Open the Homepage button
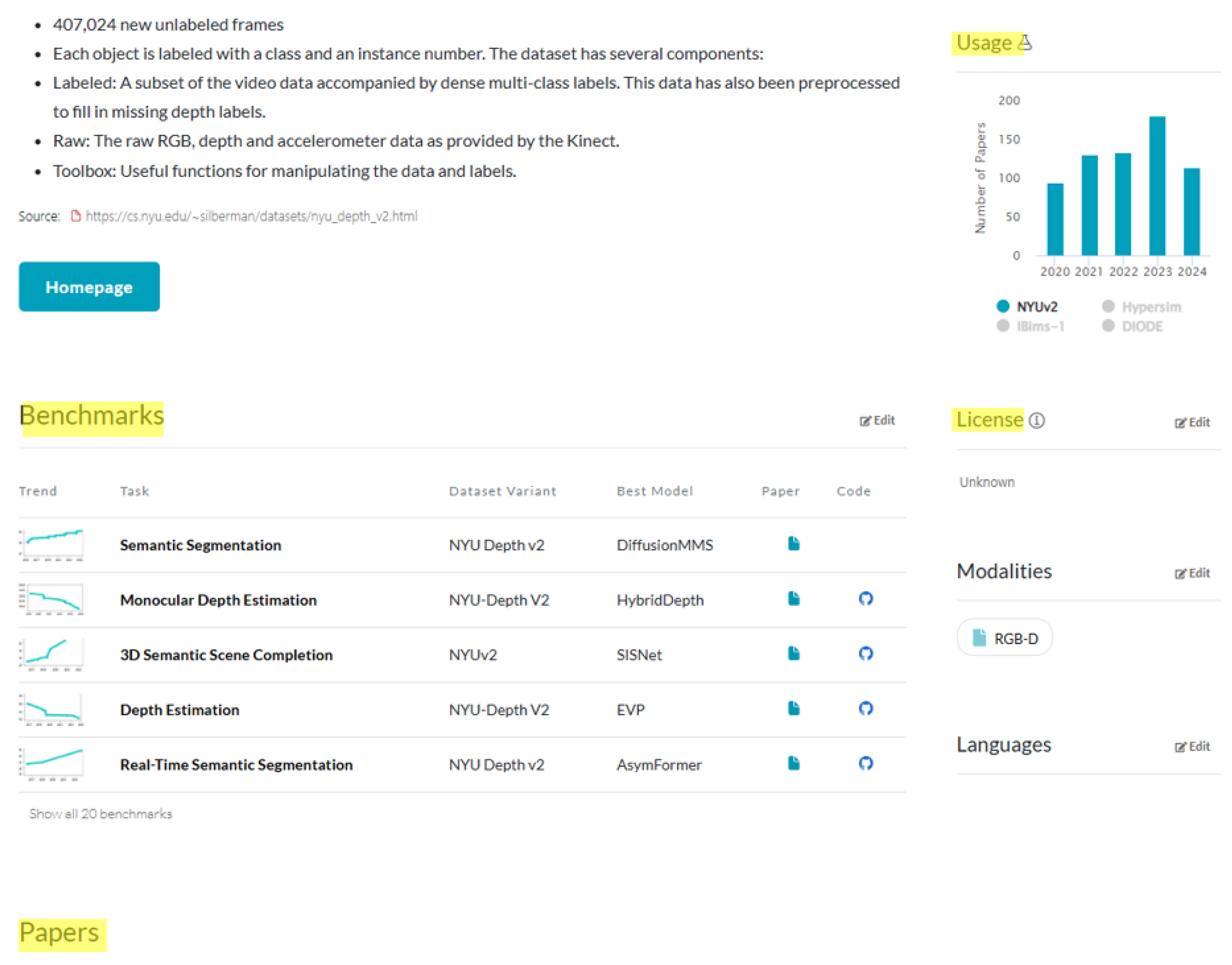Screen dimensions: 1232x965 coord(89,287)
